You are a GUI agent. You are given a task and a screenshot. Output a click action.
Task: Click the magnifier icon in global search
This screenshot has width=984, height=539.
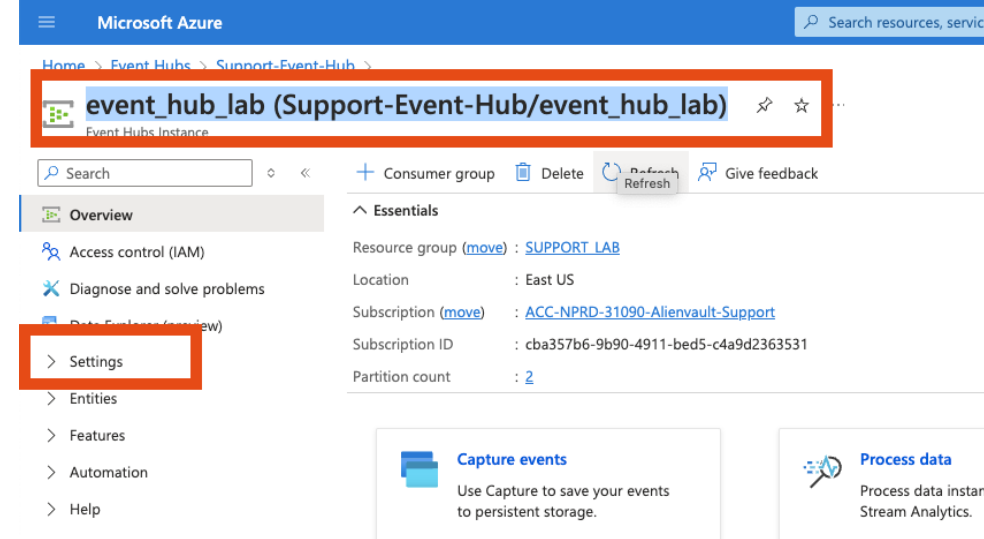[811, 22]
